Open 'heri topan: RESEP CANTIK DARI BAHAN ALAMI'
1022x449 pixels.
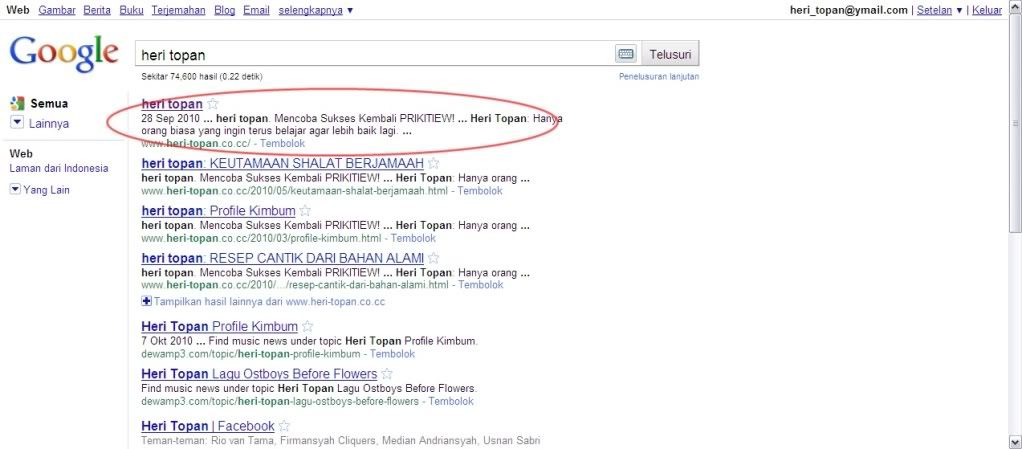click(x=282, y=258)
